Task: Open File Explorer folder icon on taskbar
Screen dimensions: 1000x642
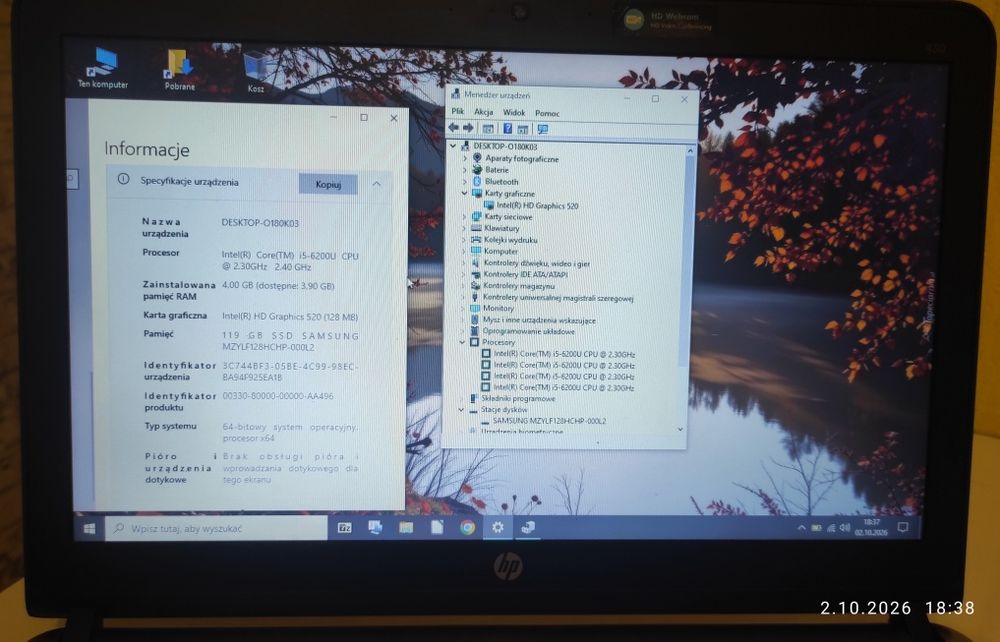Action: [406, 527]
